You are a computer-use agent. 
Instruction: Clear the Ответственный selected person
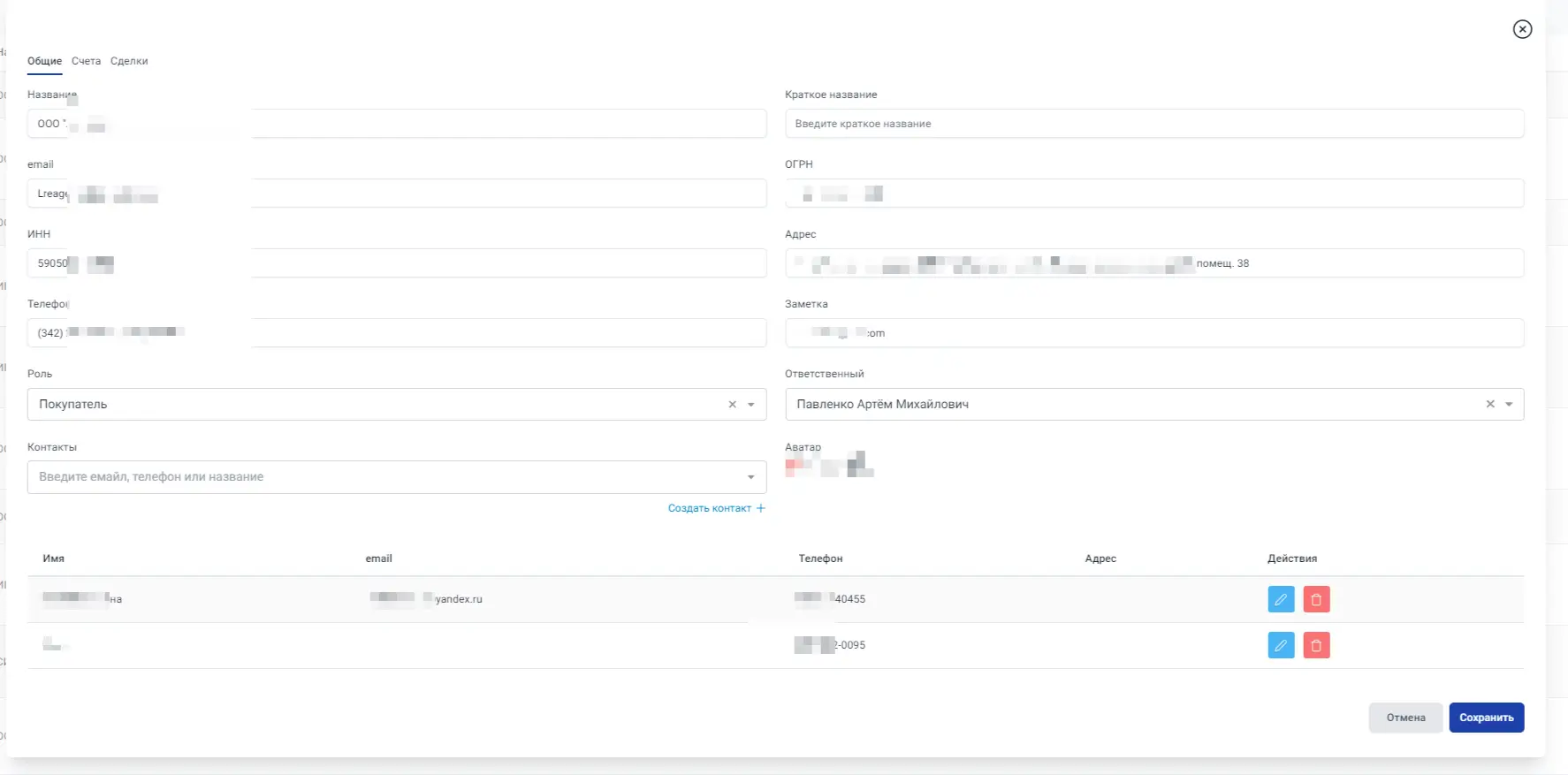(x=1490, y=404)
